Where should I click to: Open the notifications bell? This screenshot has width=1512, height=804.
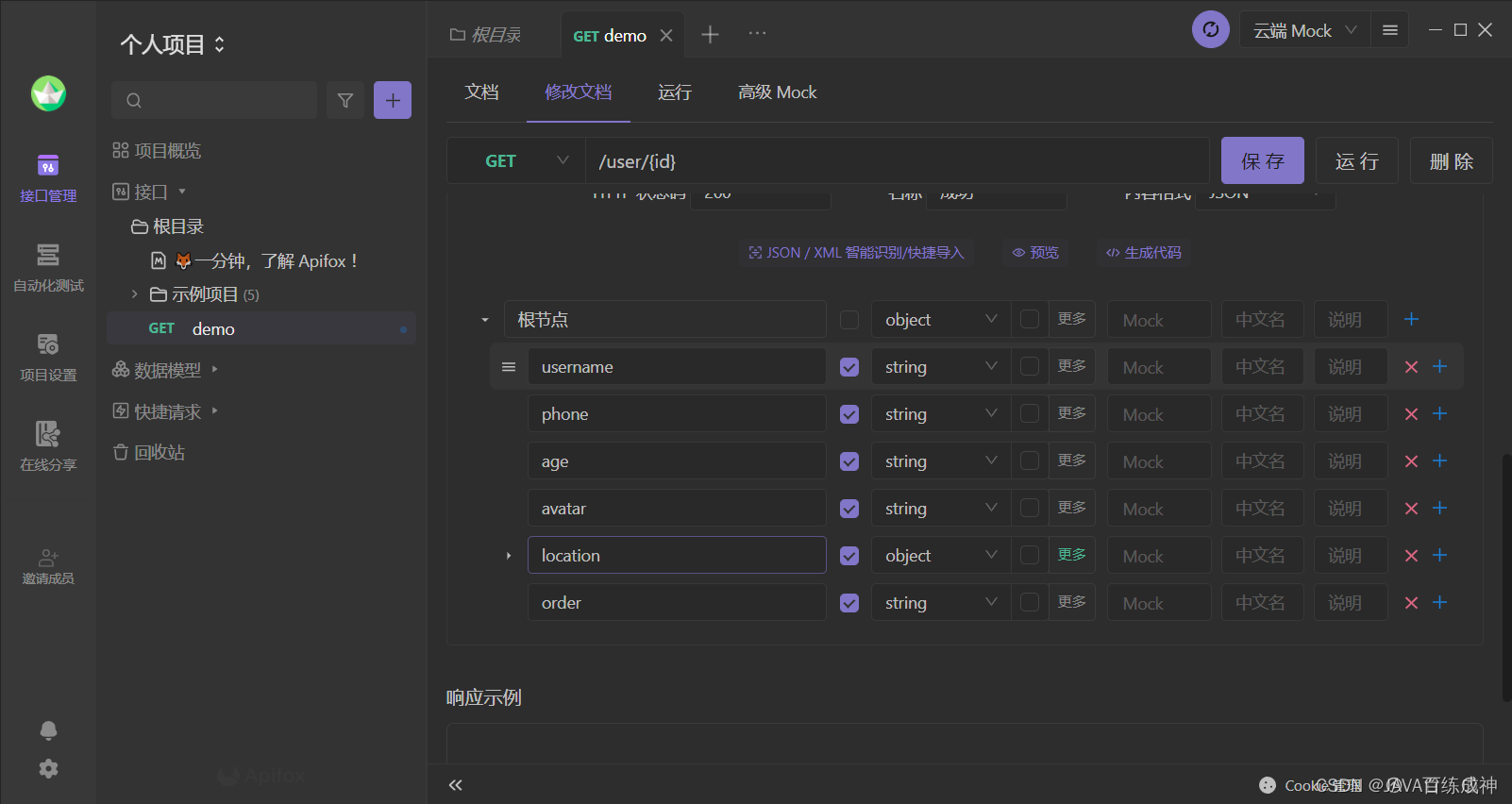click(x=48, y=730)
